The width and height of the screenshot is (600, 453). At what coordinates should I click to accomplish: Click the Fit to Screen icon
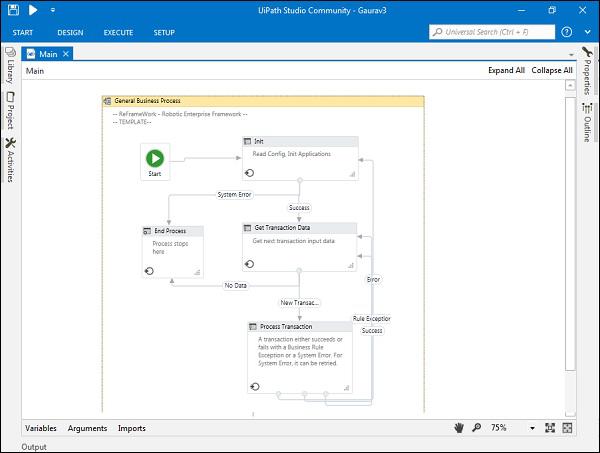(550, 428)
